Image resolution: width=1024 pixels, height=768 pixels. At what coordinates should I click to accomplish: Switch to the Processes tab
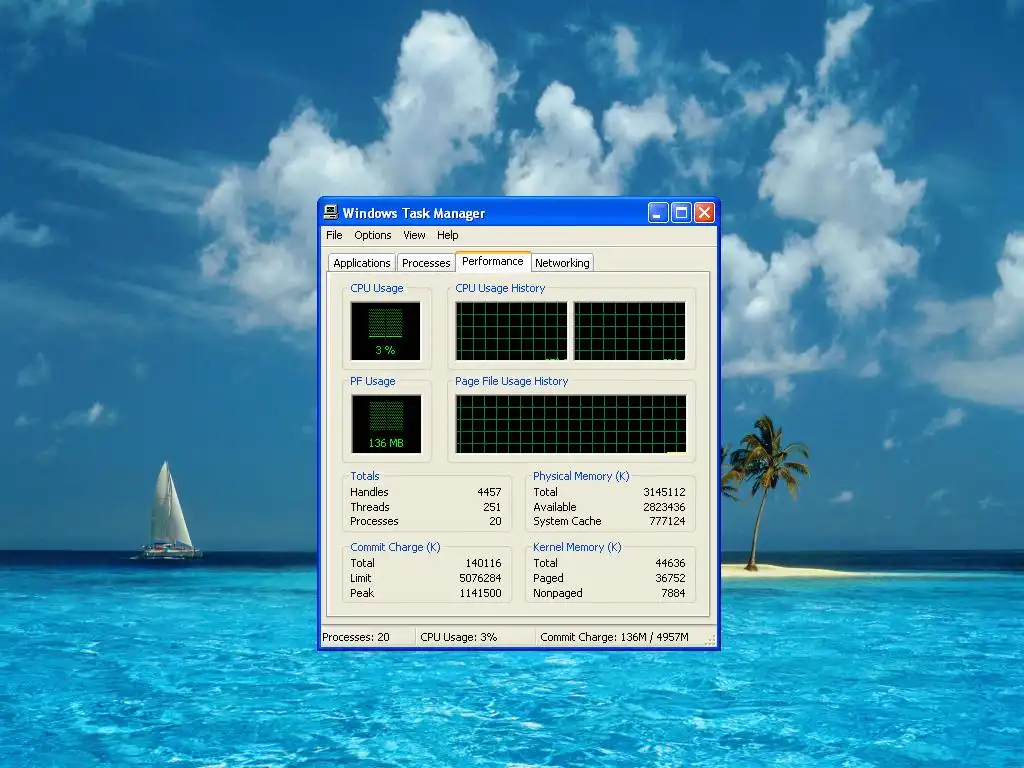(x=426, y=263)
